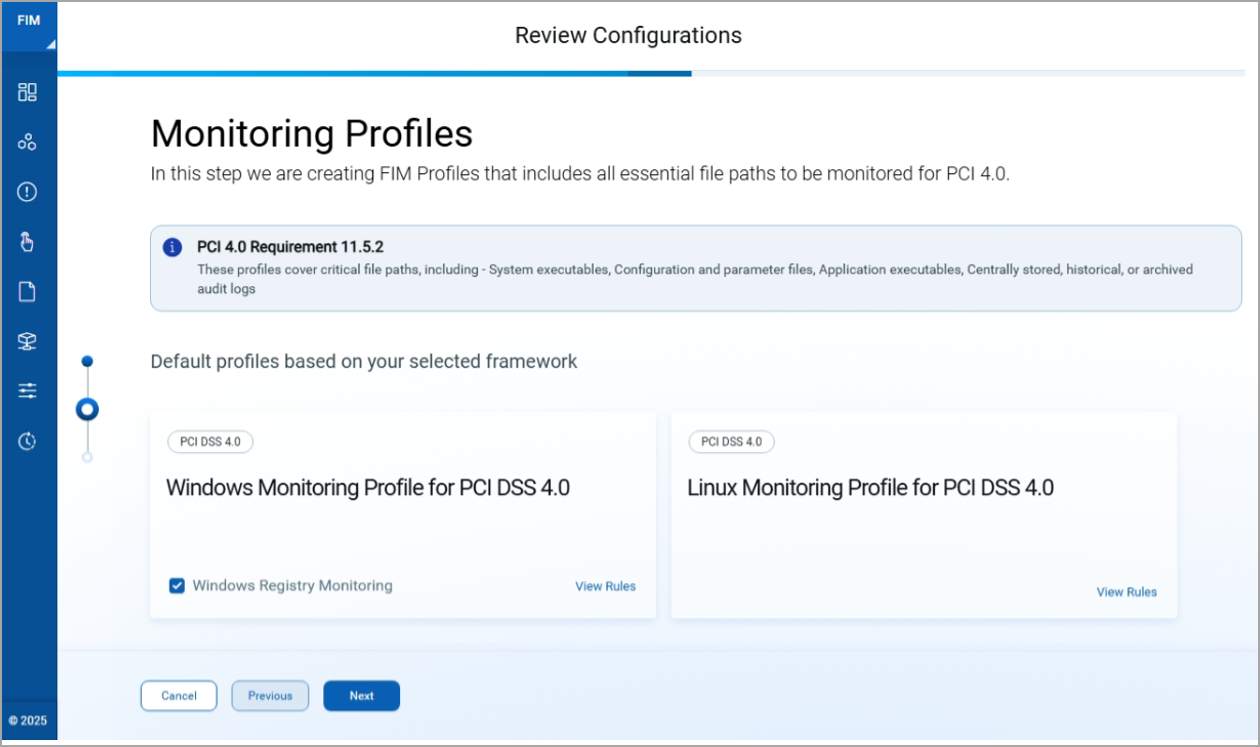
Task: Go back with the Previous button
Action: 270,696
